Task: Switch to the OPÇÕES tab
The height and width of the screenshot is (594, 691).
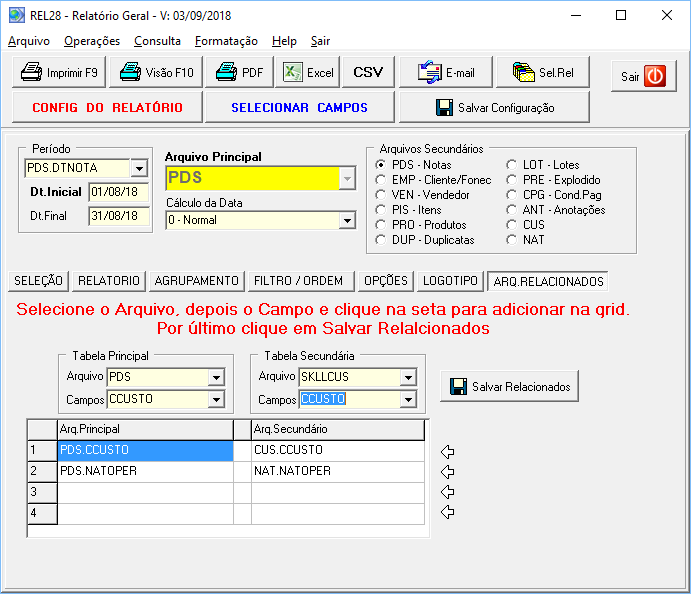Action: pyautogui.click(x=386, y=281)
